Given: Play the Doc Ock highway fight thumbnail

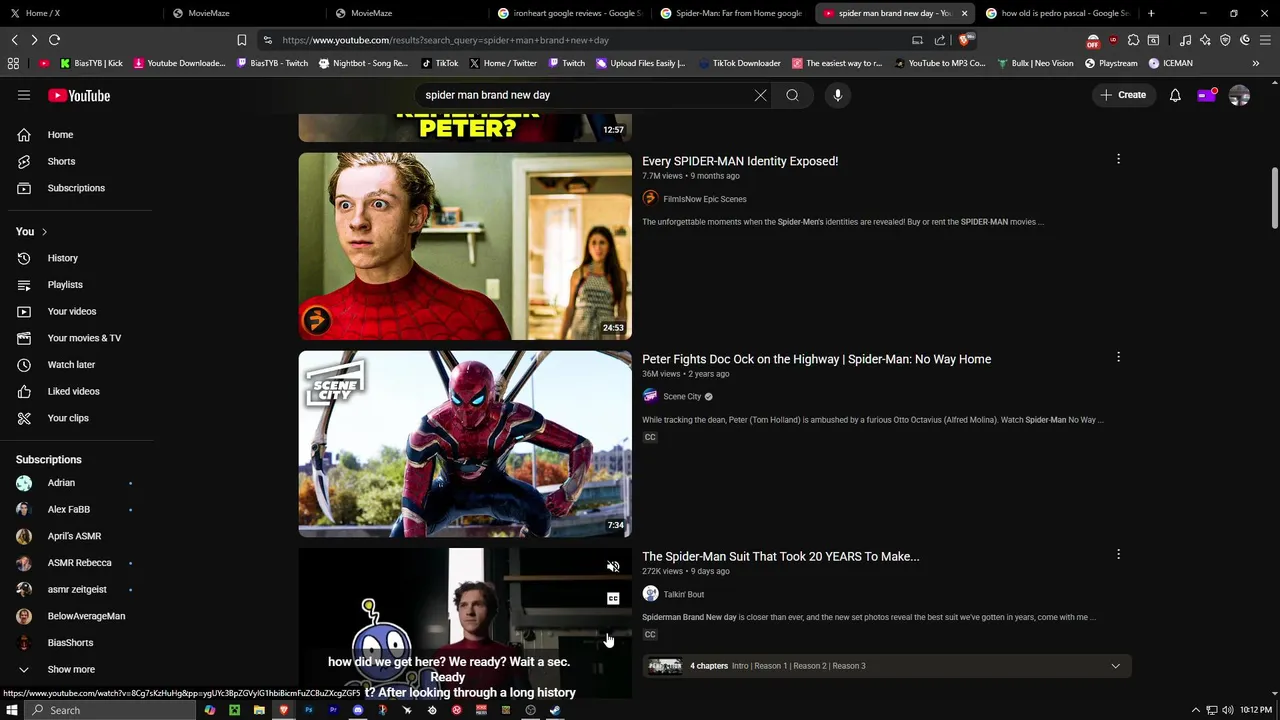Looking at the screenshot, I should pyautogui.click(x=465, y=444).
